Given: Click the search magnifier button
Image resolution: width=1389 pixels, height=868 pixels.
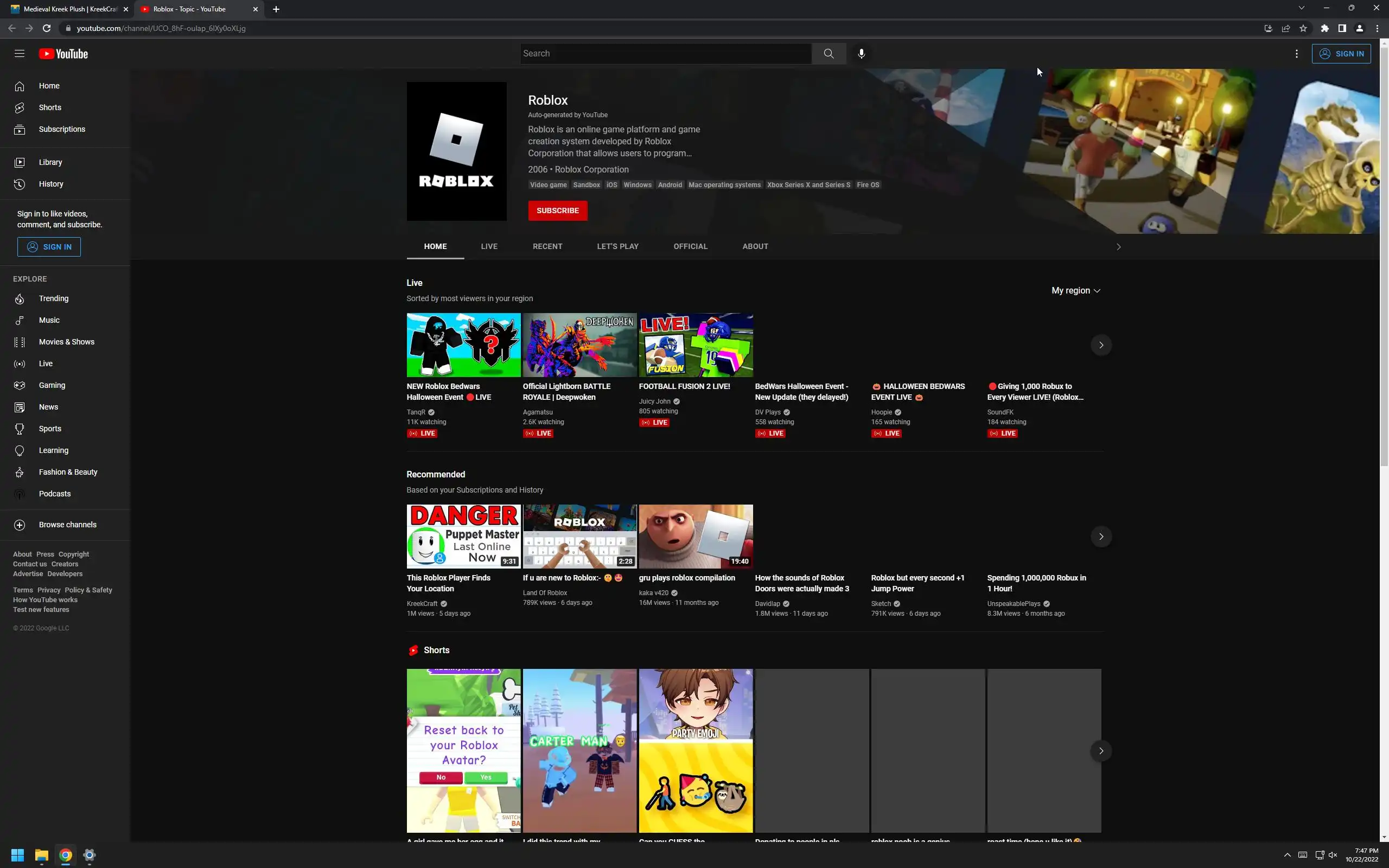Looking at the screenshot, I should click(828, 53).
